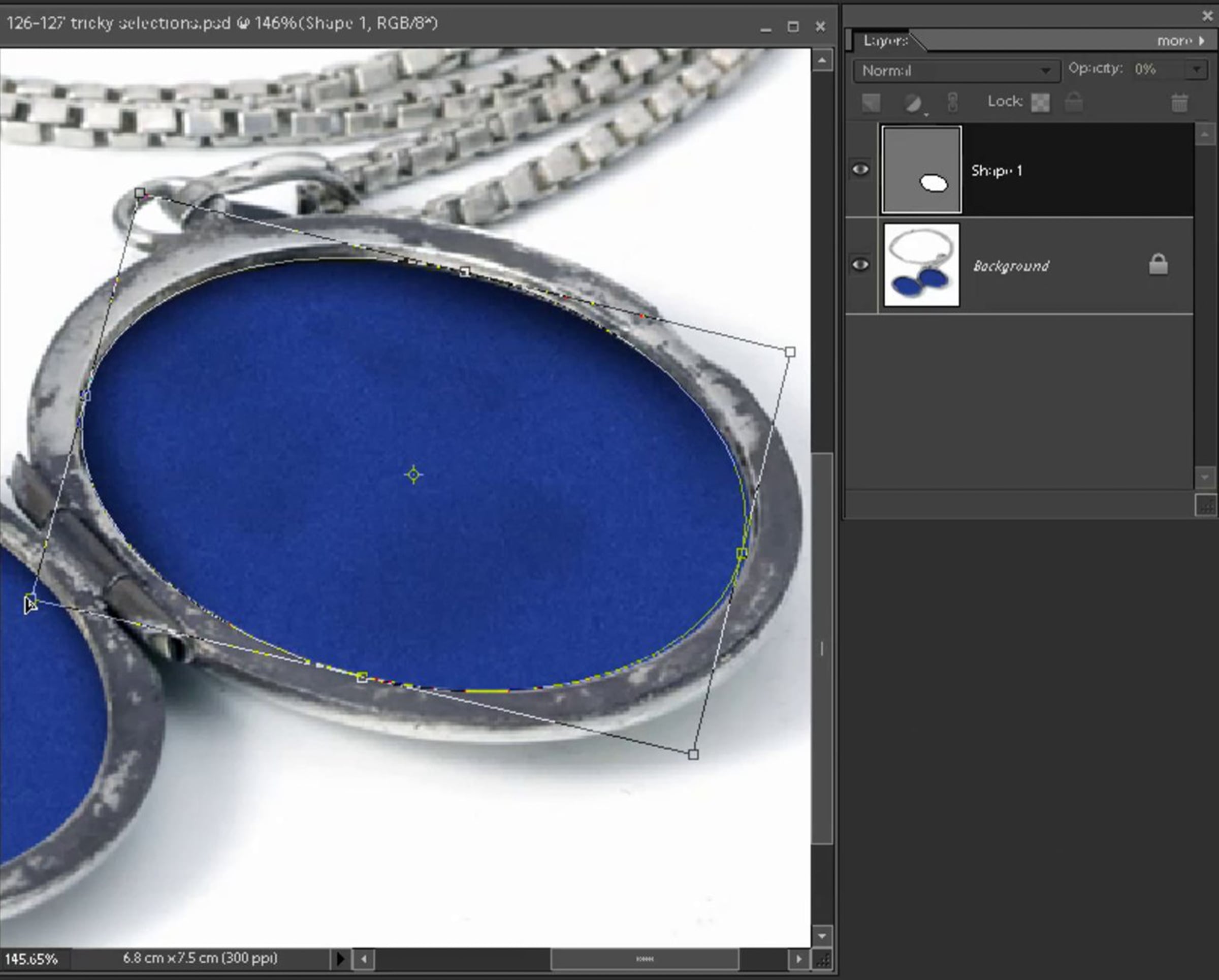Select the Shape 1 layer name
Viewport: 1219px width, 980px height.
997,171
